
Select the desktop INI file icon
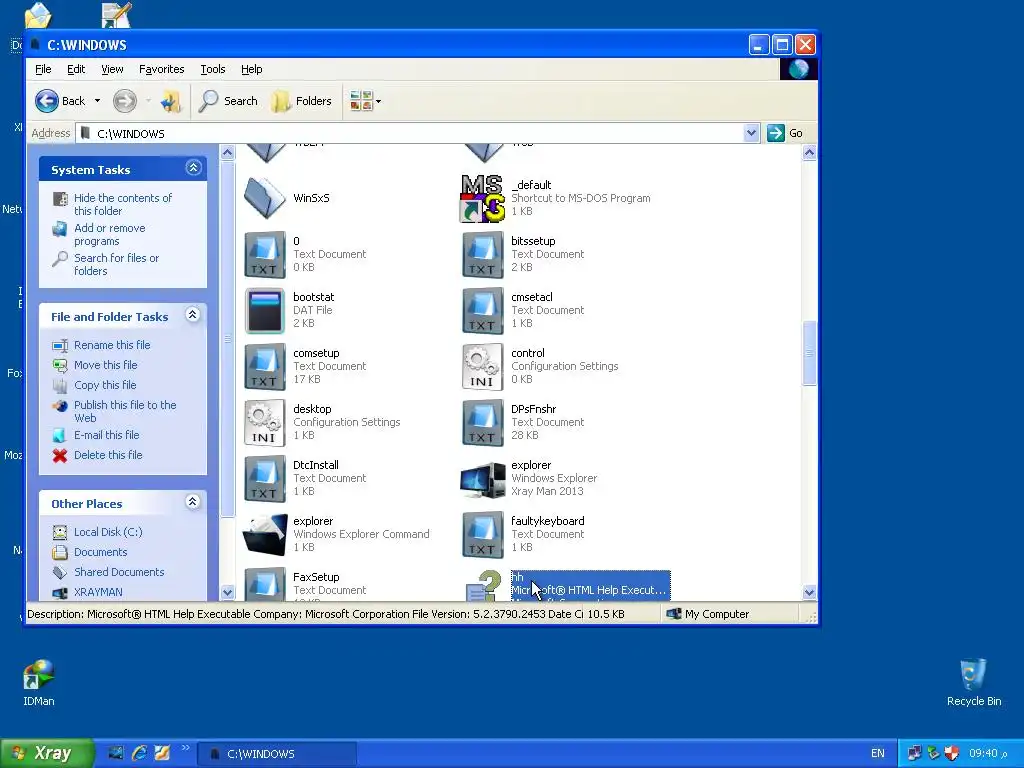coord(264,423)
